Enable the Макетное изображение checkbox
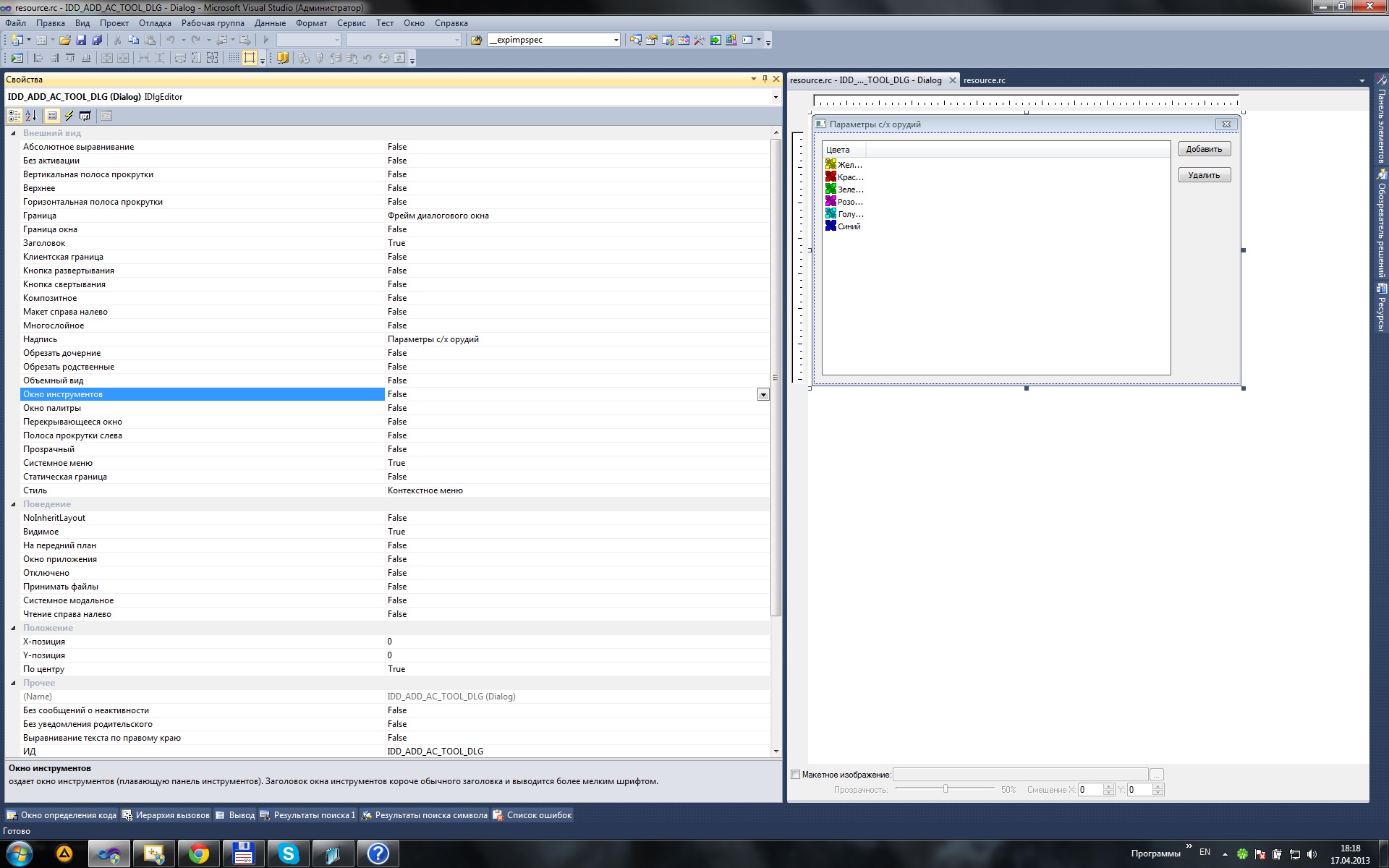The width and height of the screenshot is (1389, 868). pos(796,775)
